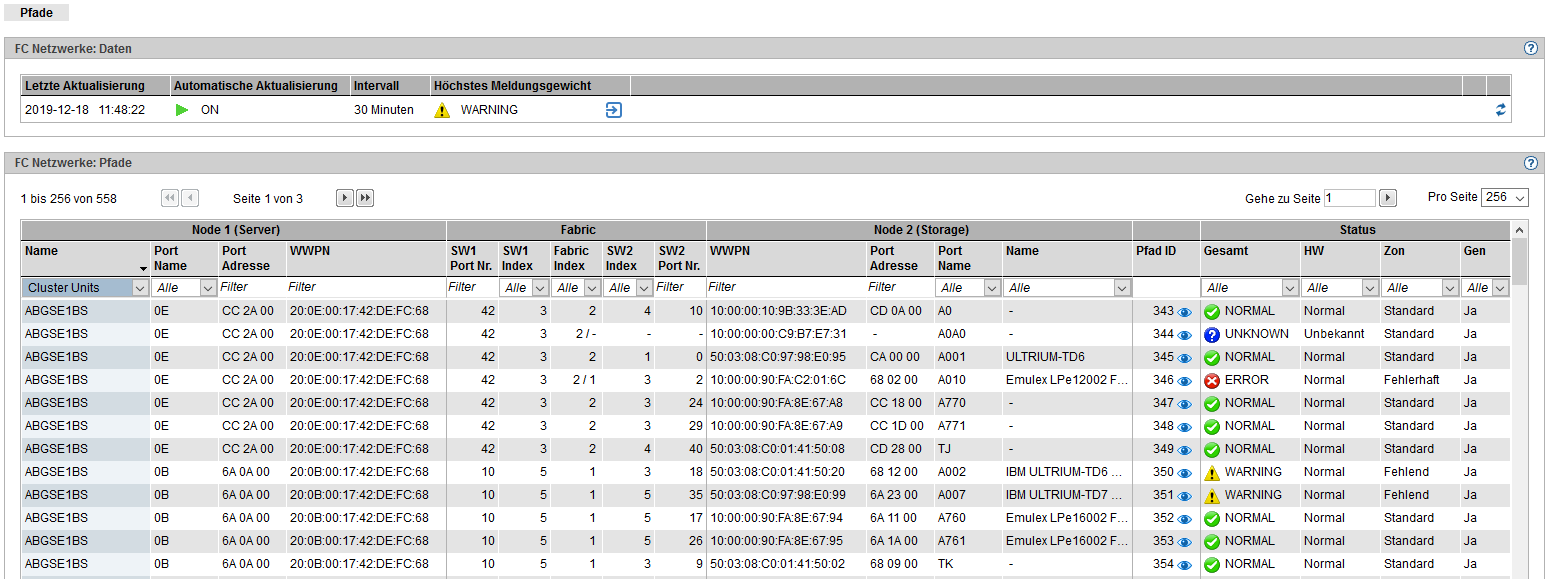Click the ERROR status icon of path 346
The width and height of the screenshot is (1568, 579).
pos(1212,381)
